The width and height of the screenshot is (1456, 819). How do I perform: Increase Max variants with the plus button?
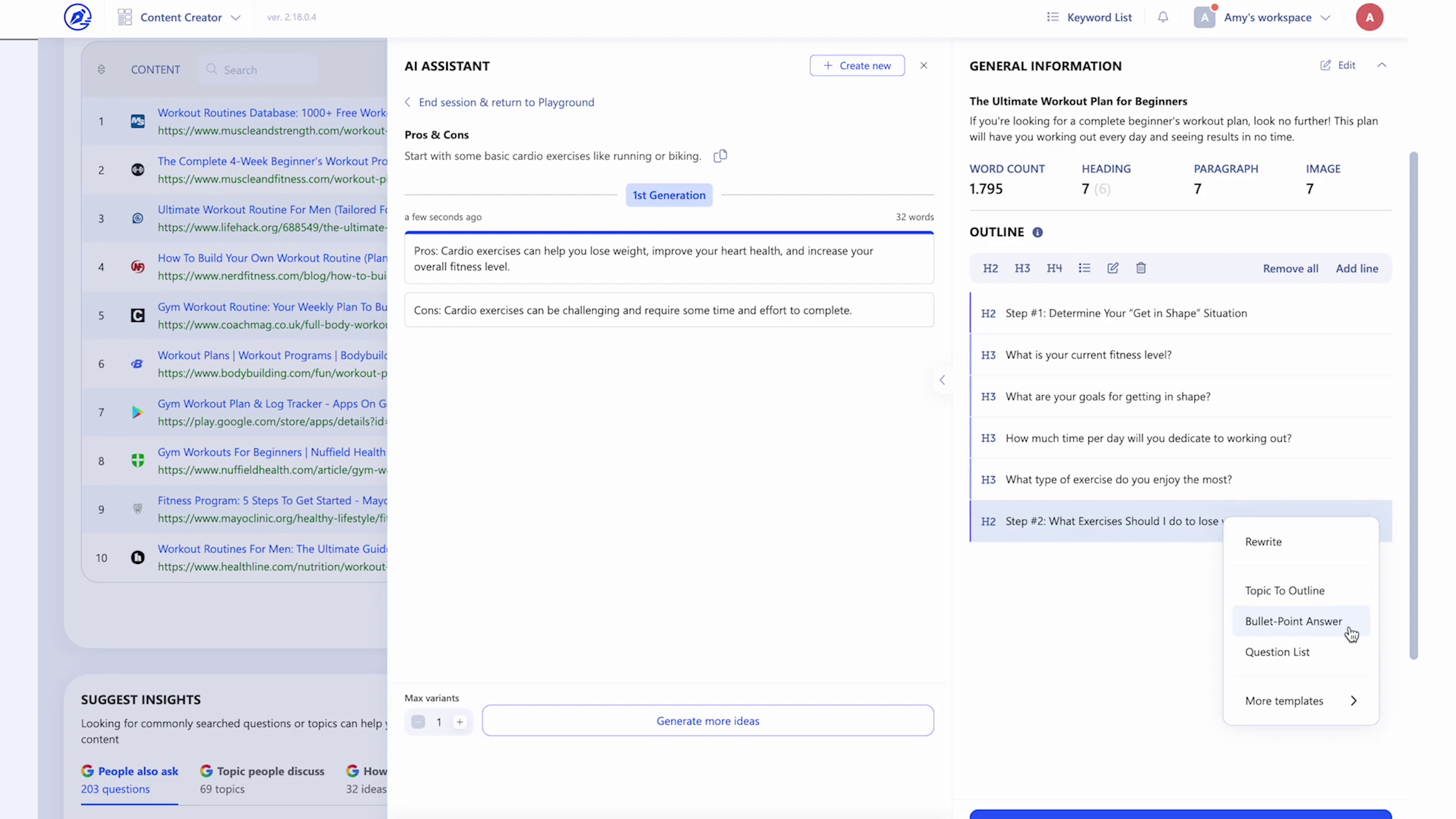point(460,722)
